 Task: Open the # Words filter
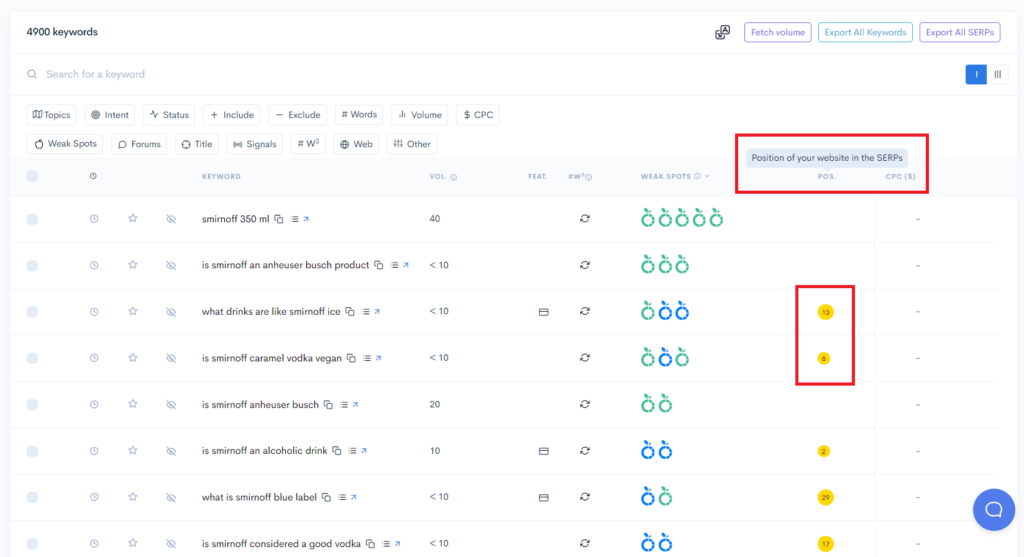359,115
